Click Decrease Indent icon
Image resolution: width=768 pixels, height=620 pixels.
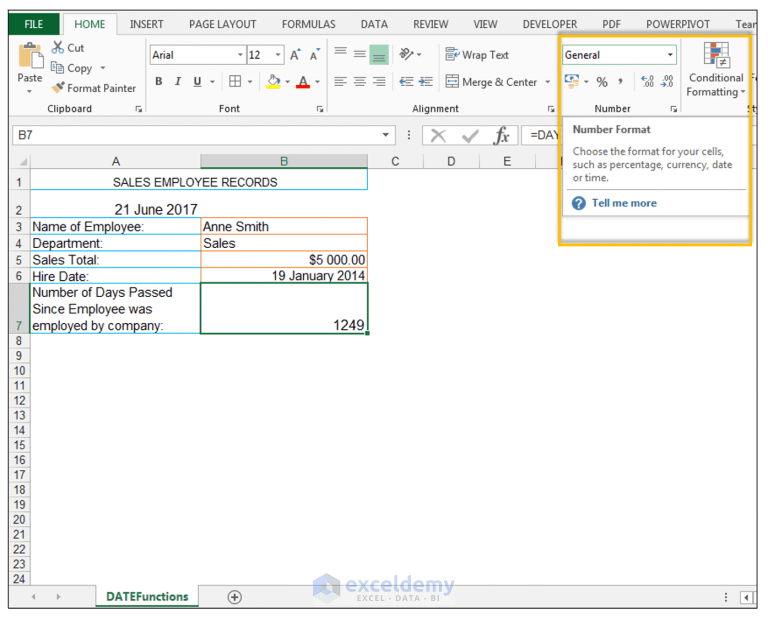pyautogui.click(x=406, y=81)
